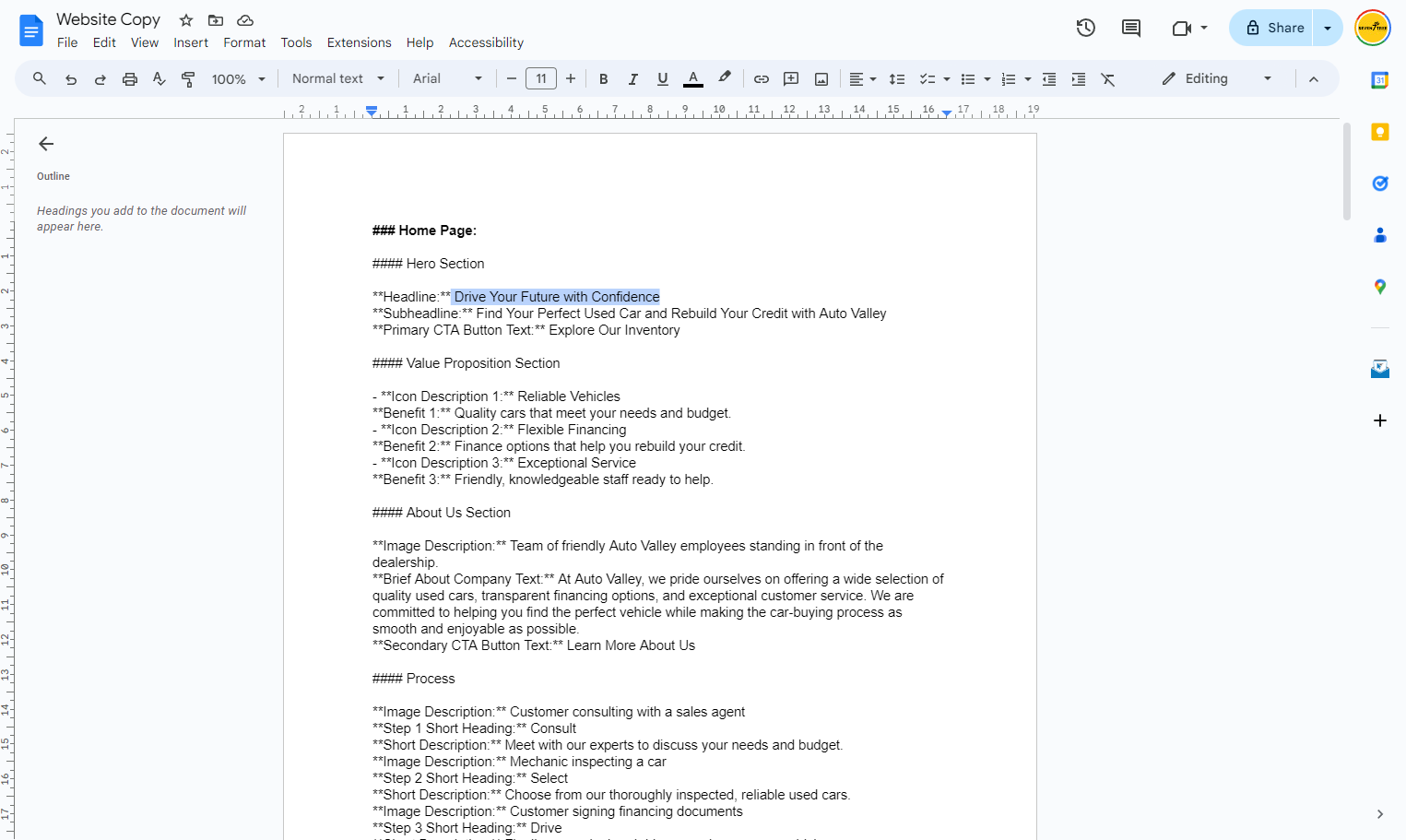This screenshot has height=840, width=1406.
Task: Open the numbered list dropdown
Action: 1016,79
